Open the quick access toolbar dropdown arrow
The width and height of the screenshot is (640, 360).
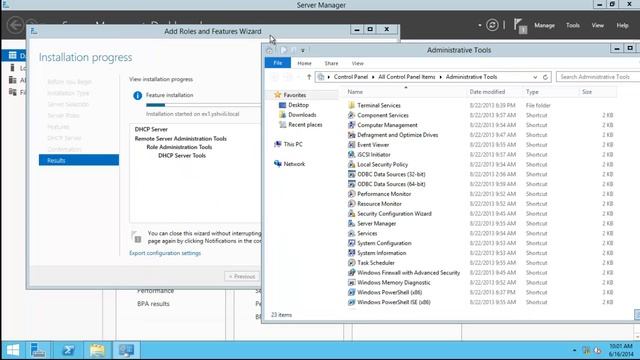[x=303, y=51]
